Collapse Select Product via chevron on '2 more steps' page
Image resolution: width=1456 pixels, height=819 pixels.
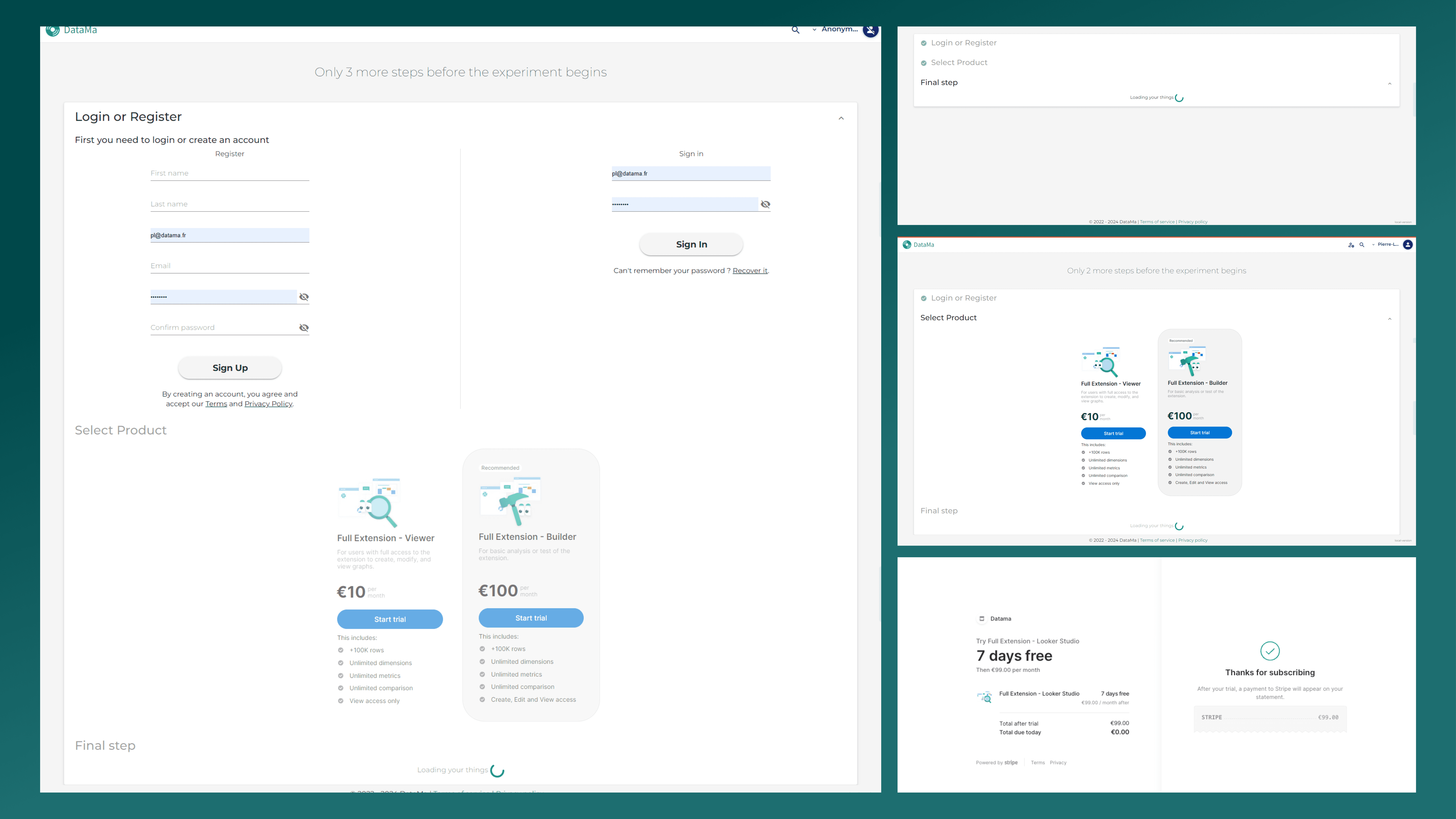(x=1390, y=319)
